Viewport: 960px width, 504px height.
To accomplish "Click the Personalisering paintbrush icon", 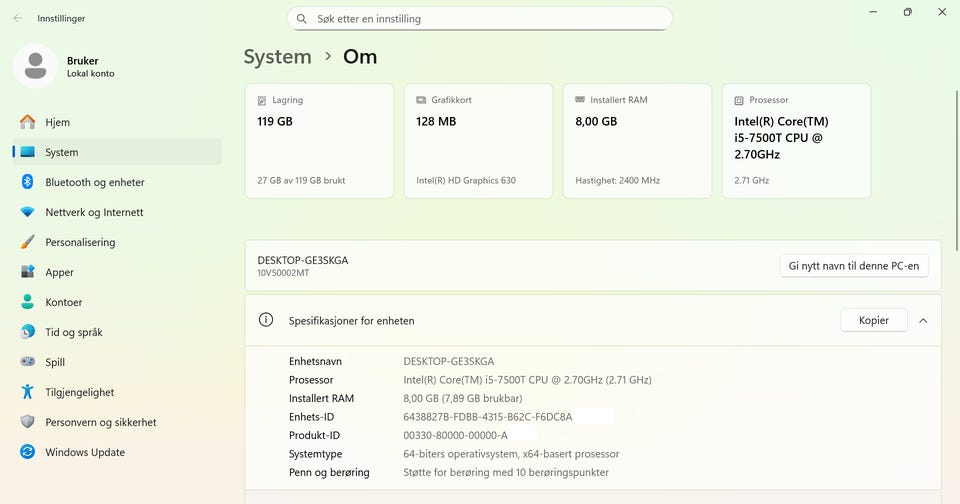I will [28, 242].
